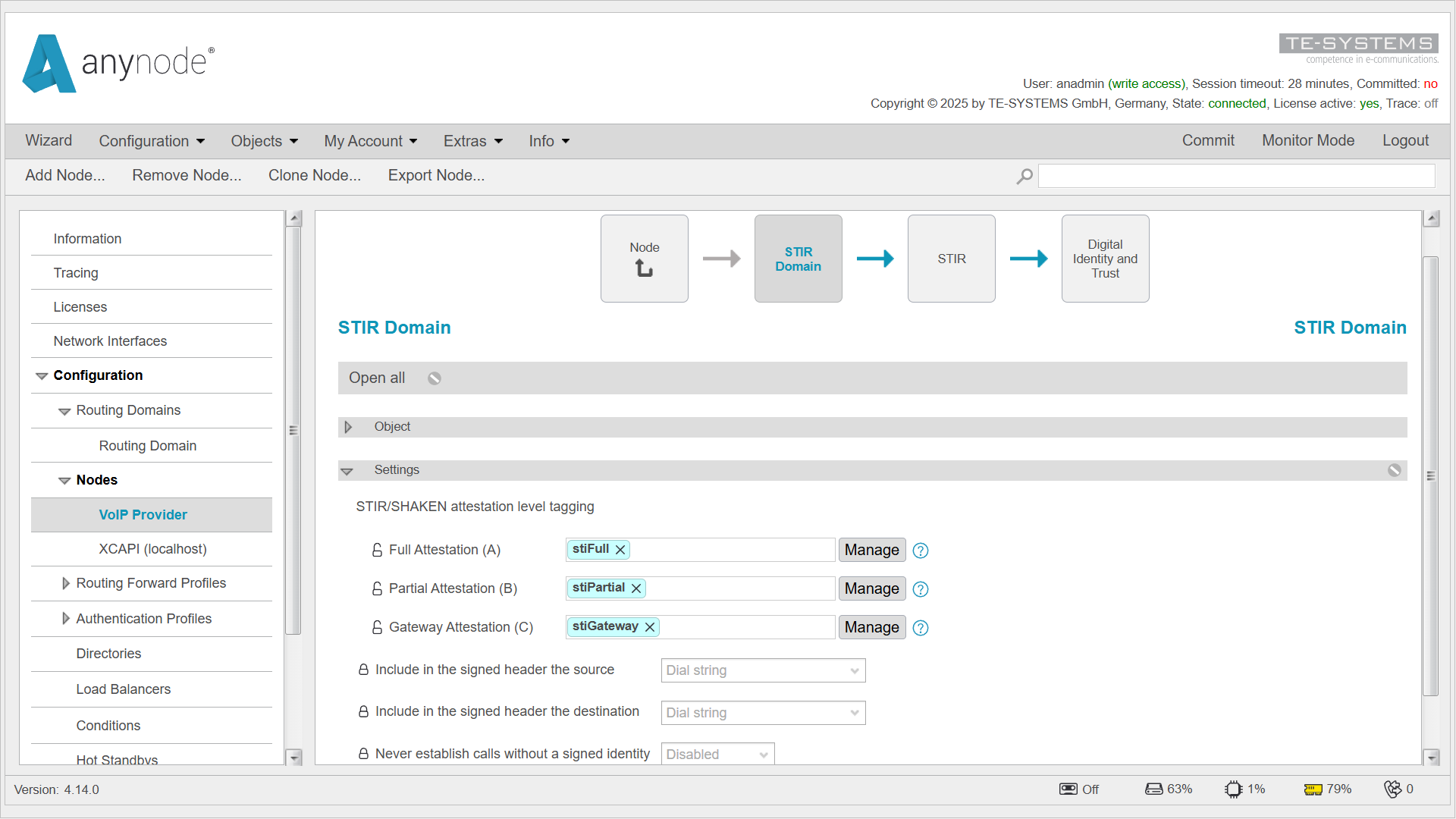Click the tracing cassette icon showing Off
This screenshot has width=1456, height=819.
[x=1068, y=789]
